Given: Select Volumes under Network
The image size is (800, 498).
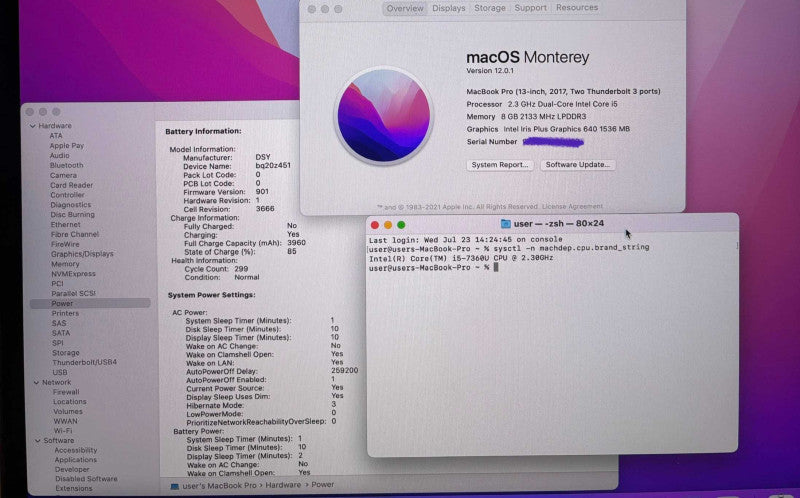Looking at the screenshot, I should pos(68,412).
